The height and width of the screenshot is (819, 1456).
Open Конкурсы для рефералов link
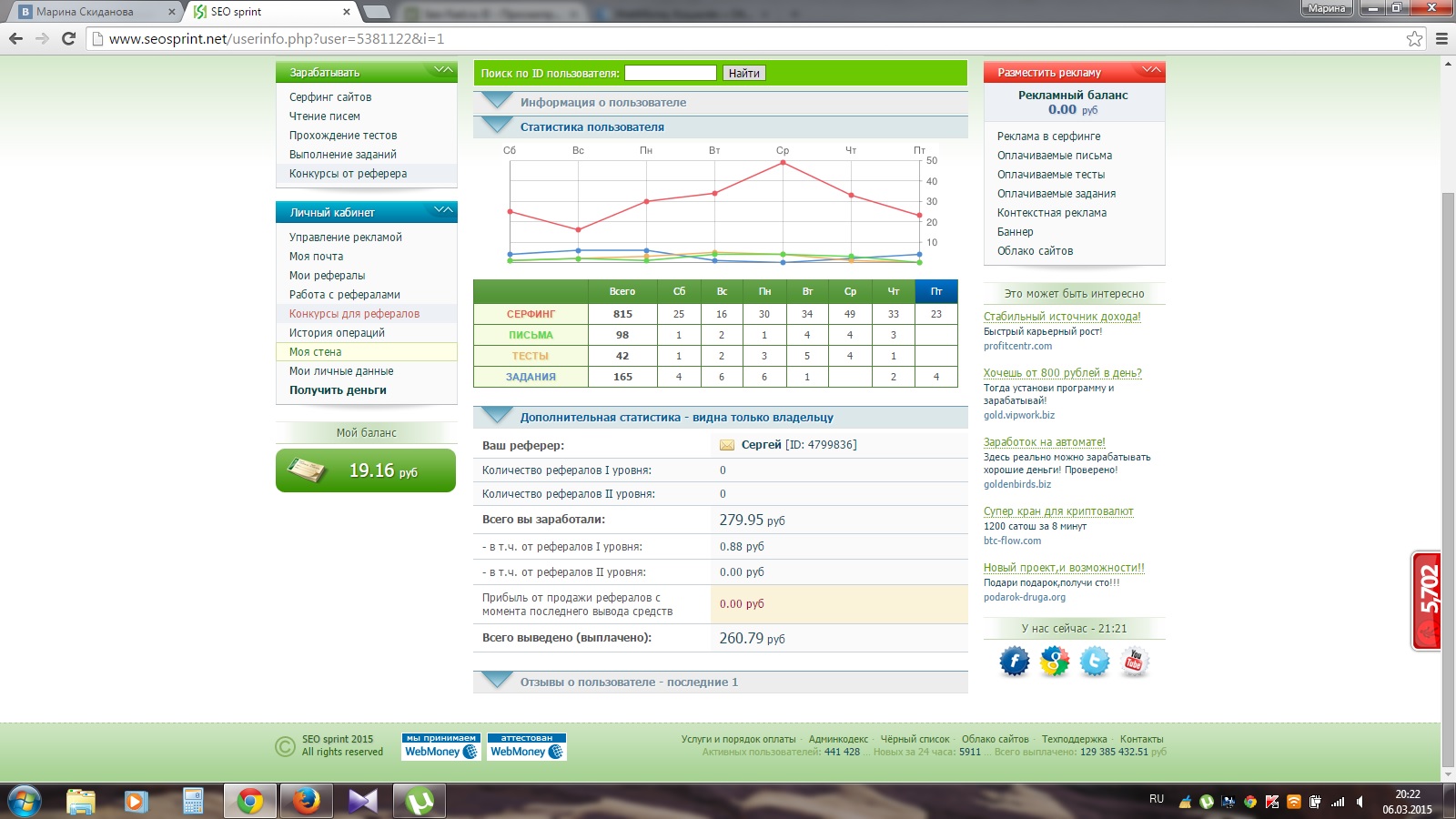pos(355,314)
